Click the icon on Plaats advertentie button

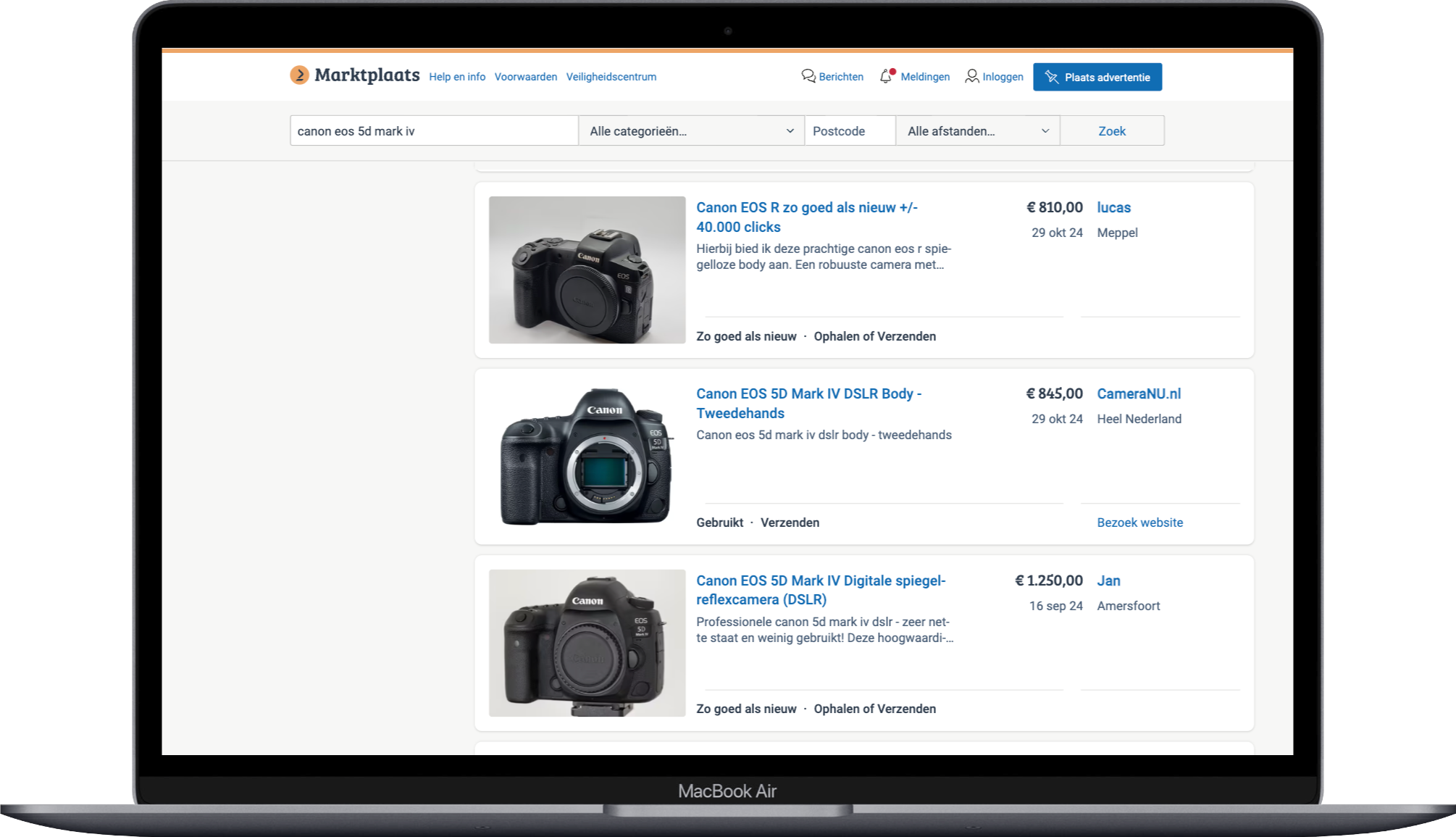tap(1052, 78)
